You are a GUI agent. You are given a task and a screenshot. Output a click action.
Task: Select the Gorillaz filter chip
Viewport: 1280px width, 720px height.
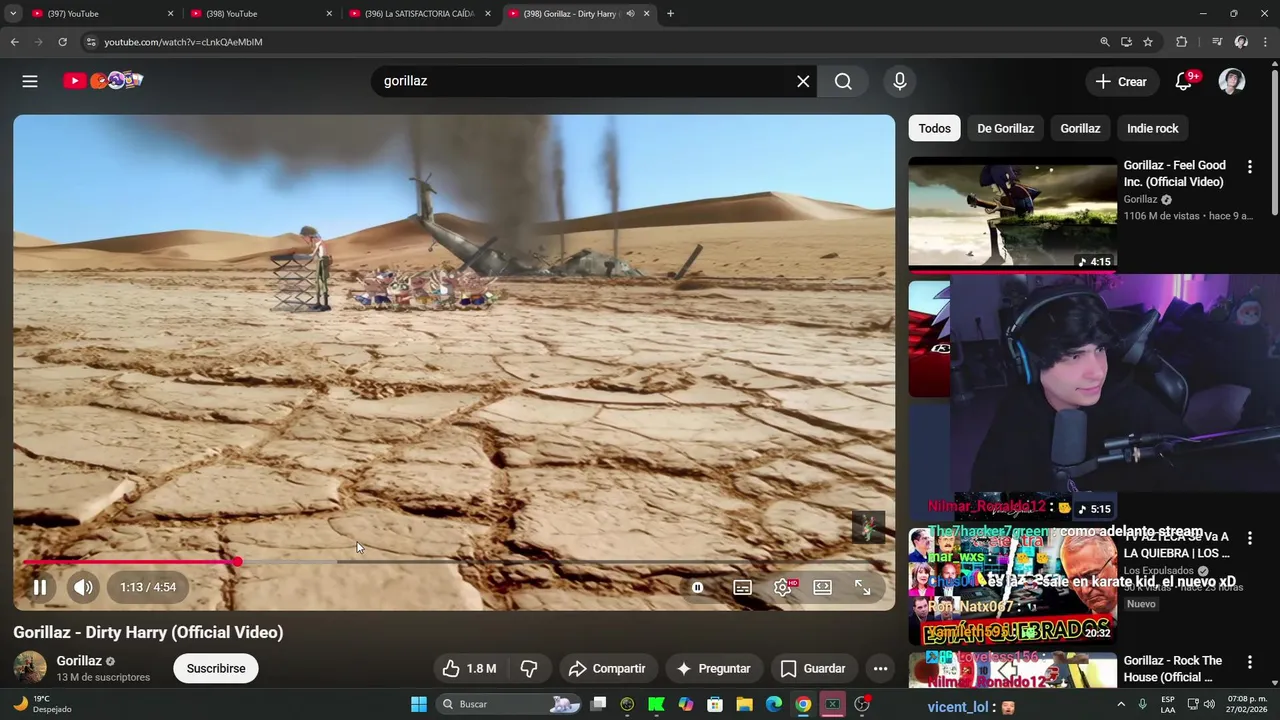tap(1080, 128)
